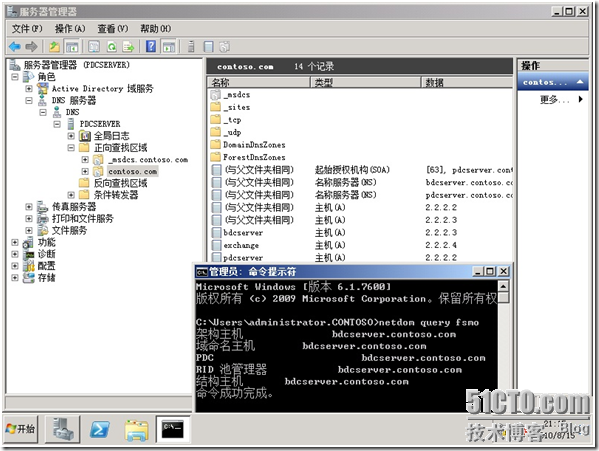599x451 pixels.
Task: Collapse the contos... actions section
Action: coord(580,82)
